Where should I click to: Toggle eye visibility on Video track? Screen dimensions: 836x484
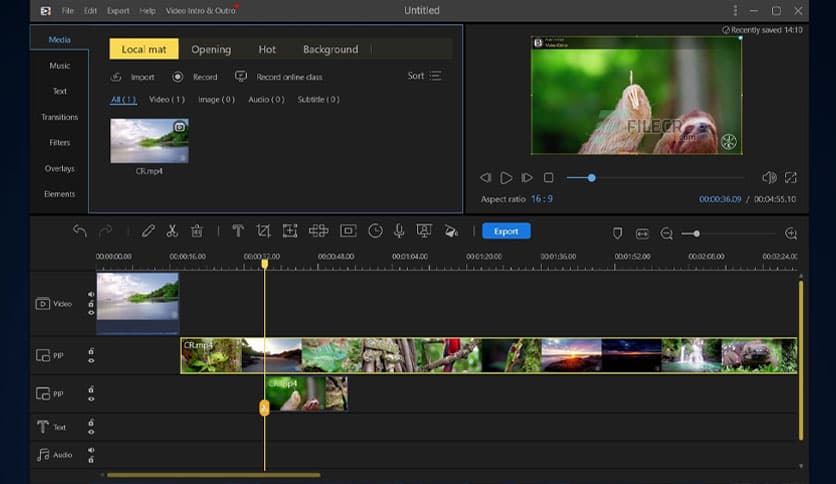(x=91, y=312)
